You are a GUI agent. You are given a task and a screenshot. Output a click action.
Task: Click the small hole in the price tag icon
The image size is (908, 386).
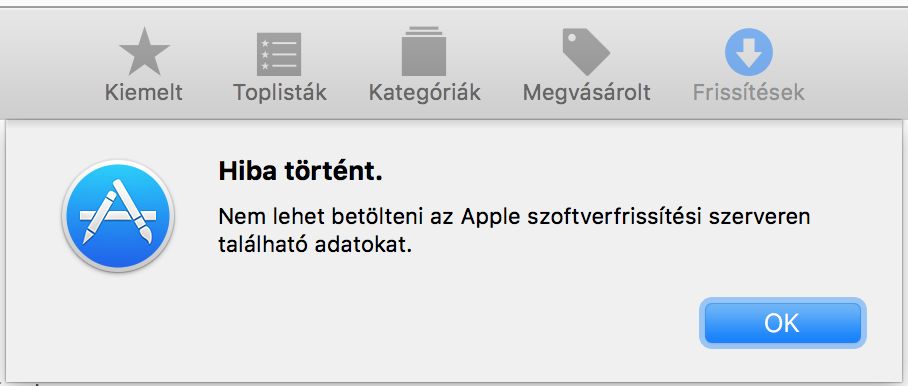point(570,36)
